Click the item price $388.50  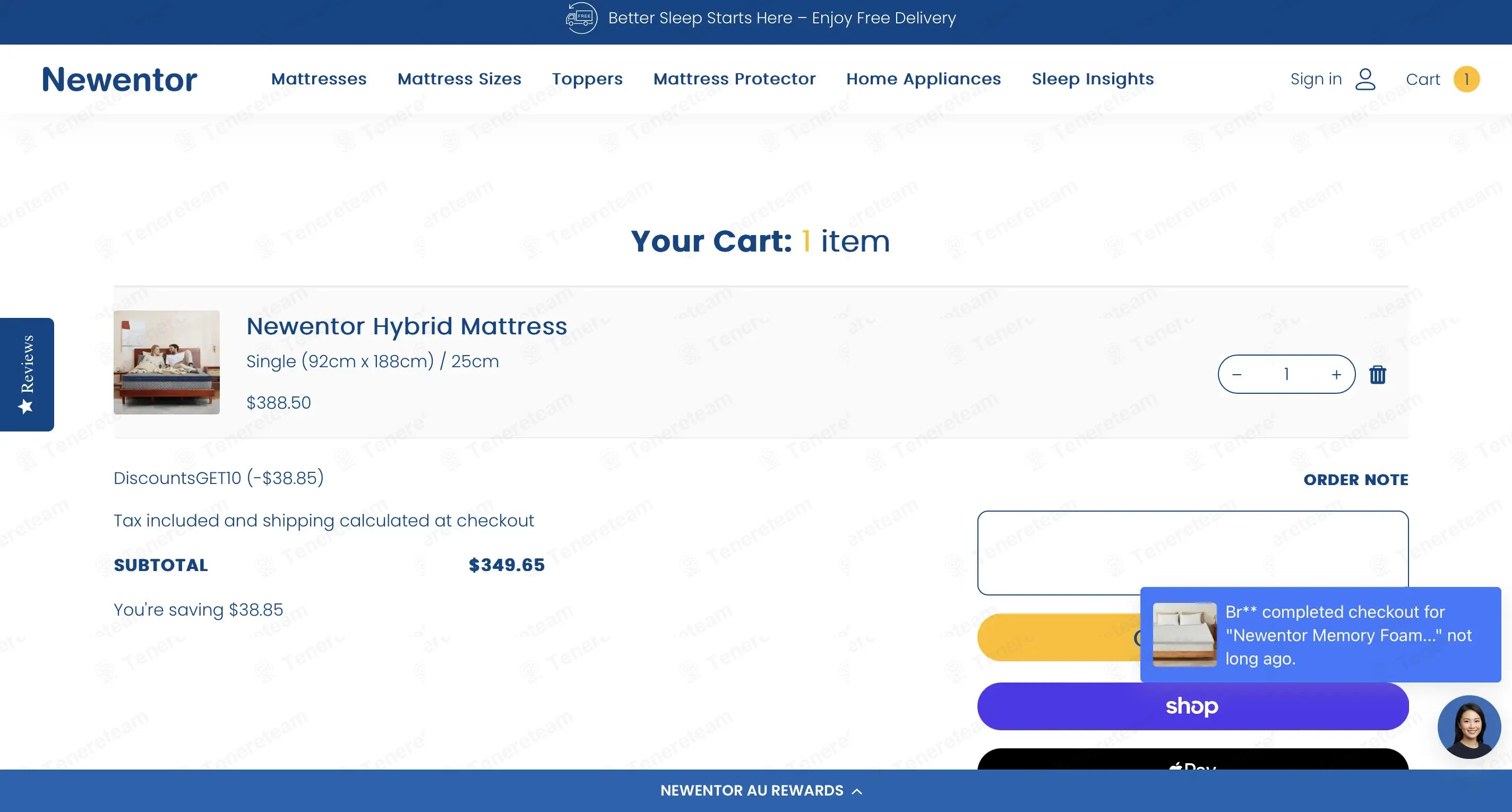coord(278,402)
